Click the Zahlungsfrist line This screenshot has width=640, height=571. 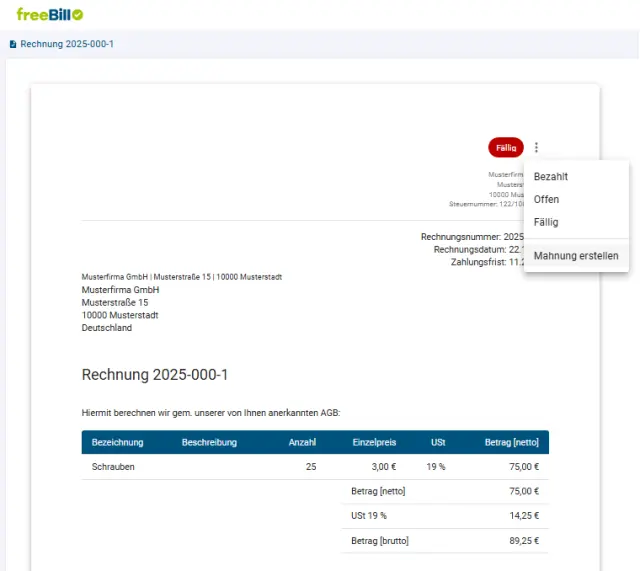click(x=487, y=262)
